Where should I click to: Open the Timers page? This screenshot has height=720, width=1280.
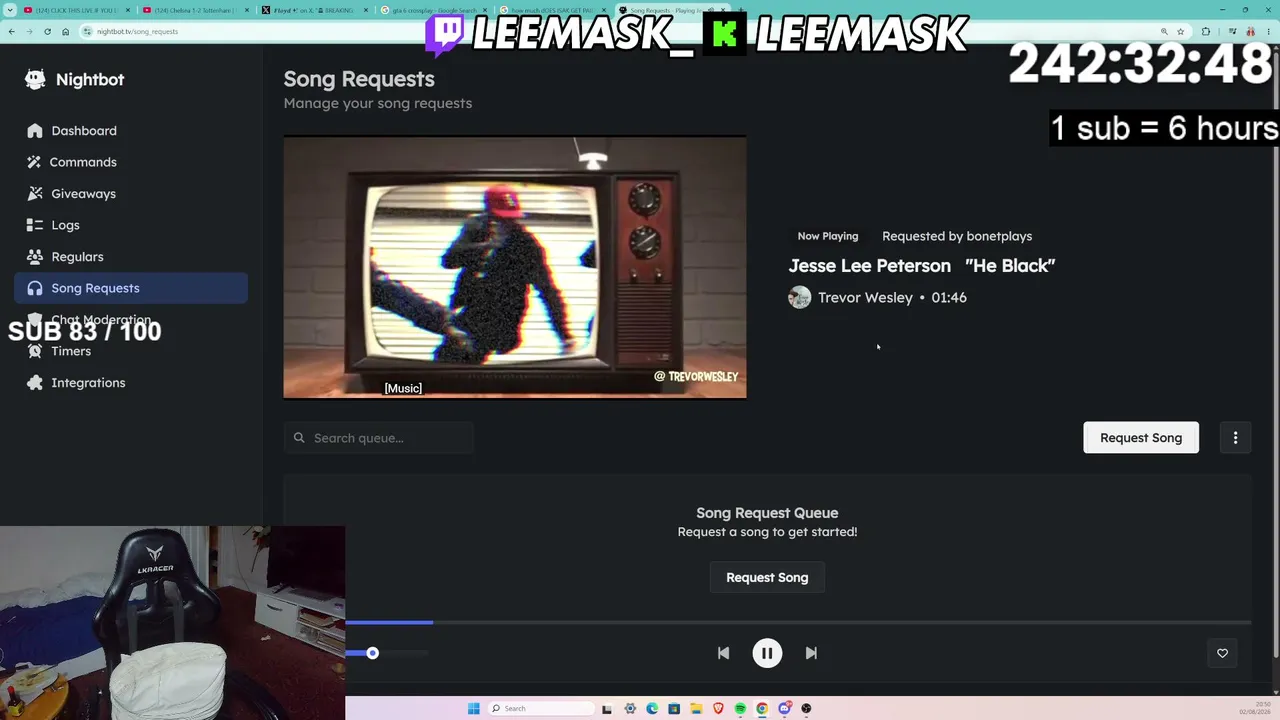tap(131, 351)
